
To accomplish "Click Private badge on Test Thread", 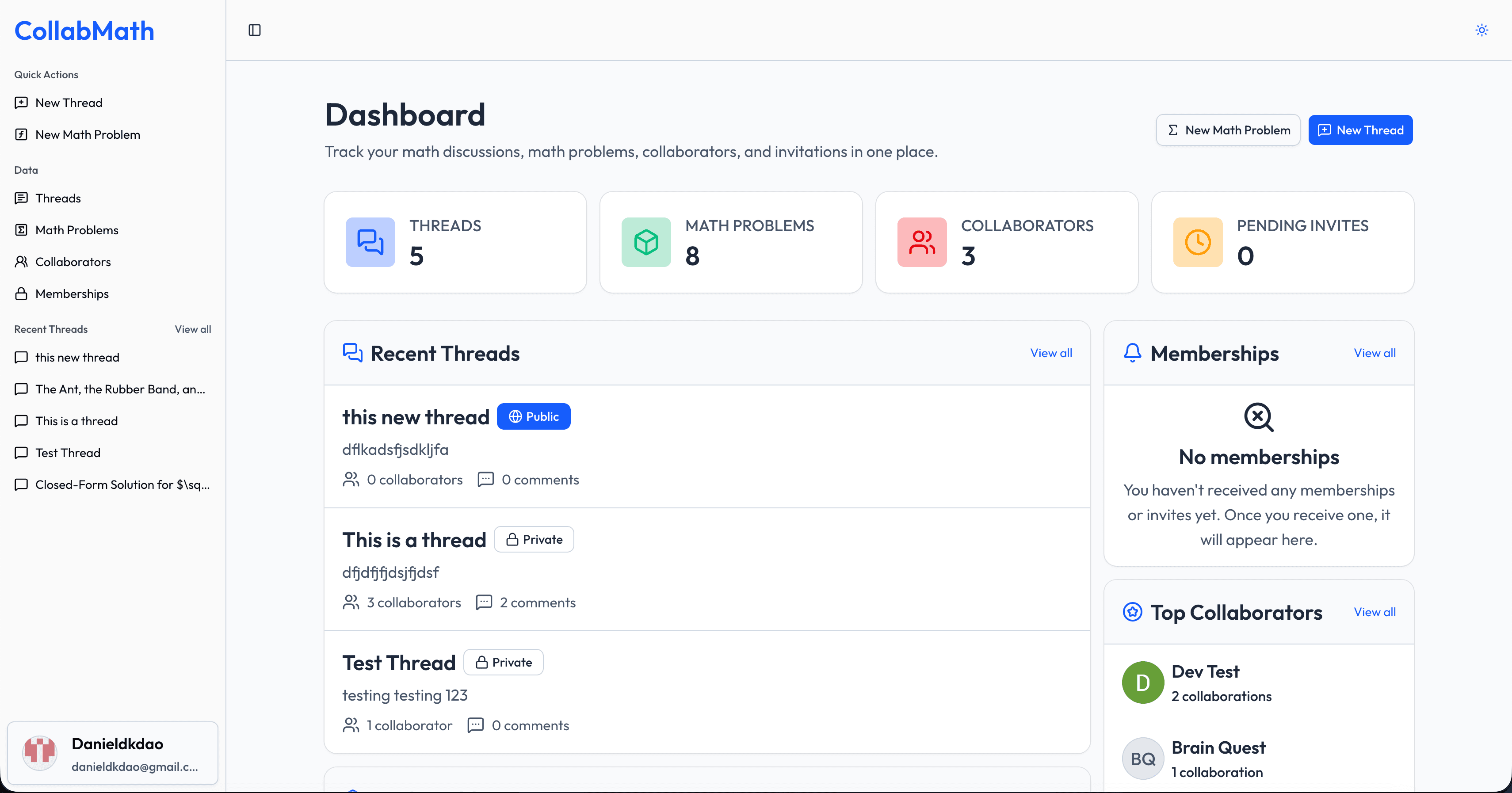I will point(503,662).
